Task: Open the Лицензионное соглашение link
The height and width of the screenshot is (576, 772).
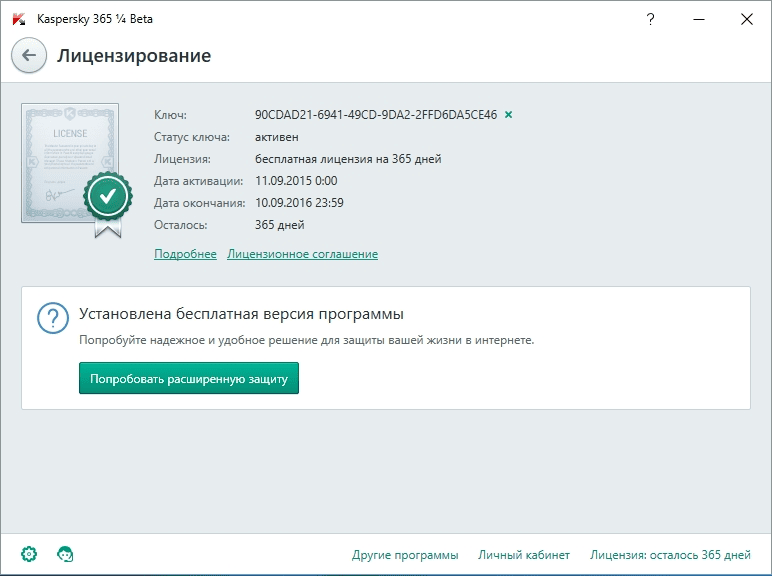Action: [x=302, y=254]
